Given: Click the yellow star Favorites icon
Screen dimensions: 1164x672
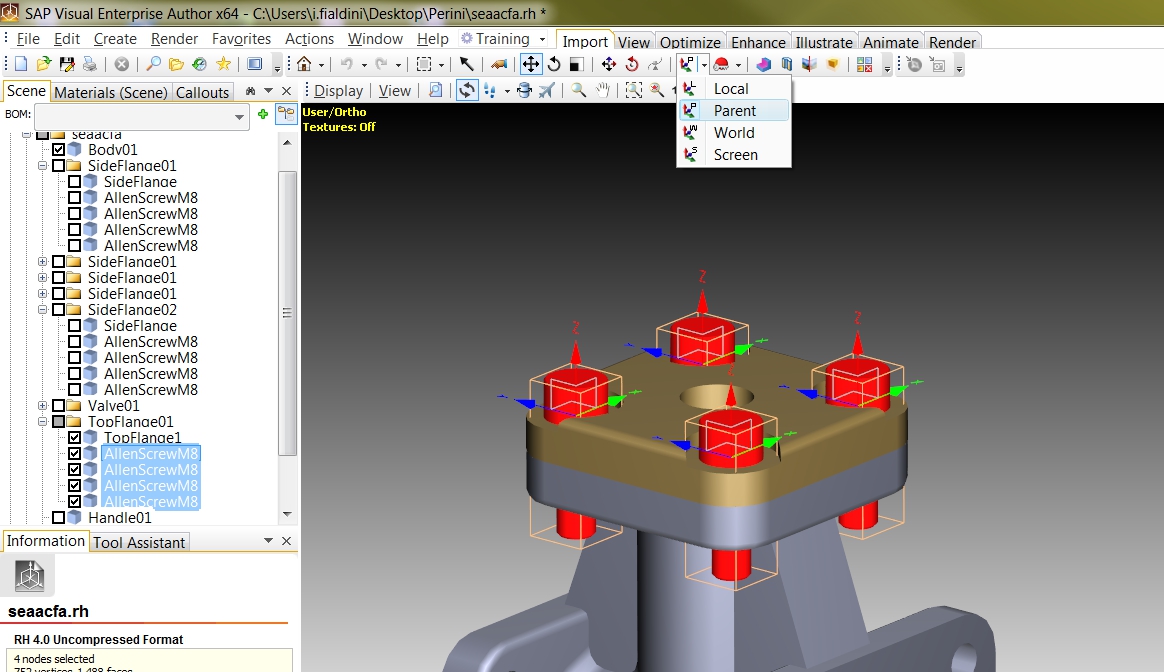Looking at the screenshot, I should [x=223, y=65].
